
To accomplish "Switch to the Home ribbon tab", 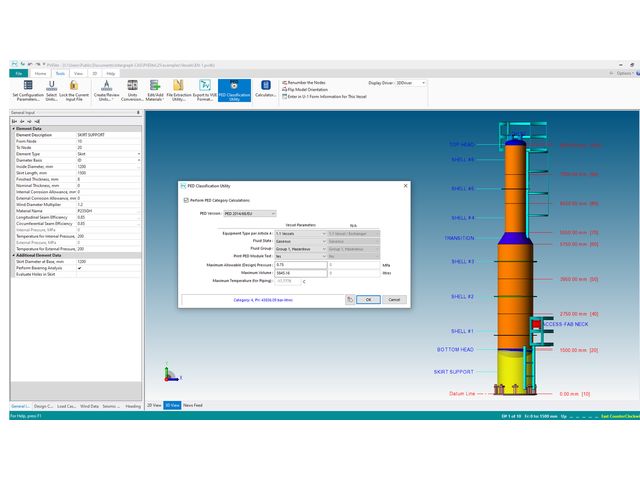I will [40, 73].
